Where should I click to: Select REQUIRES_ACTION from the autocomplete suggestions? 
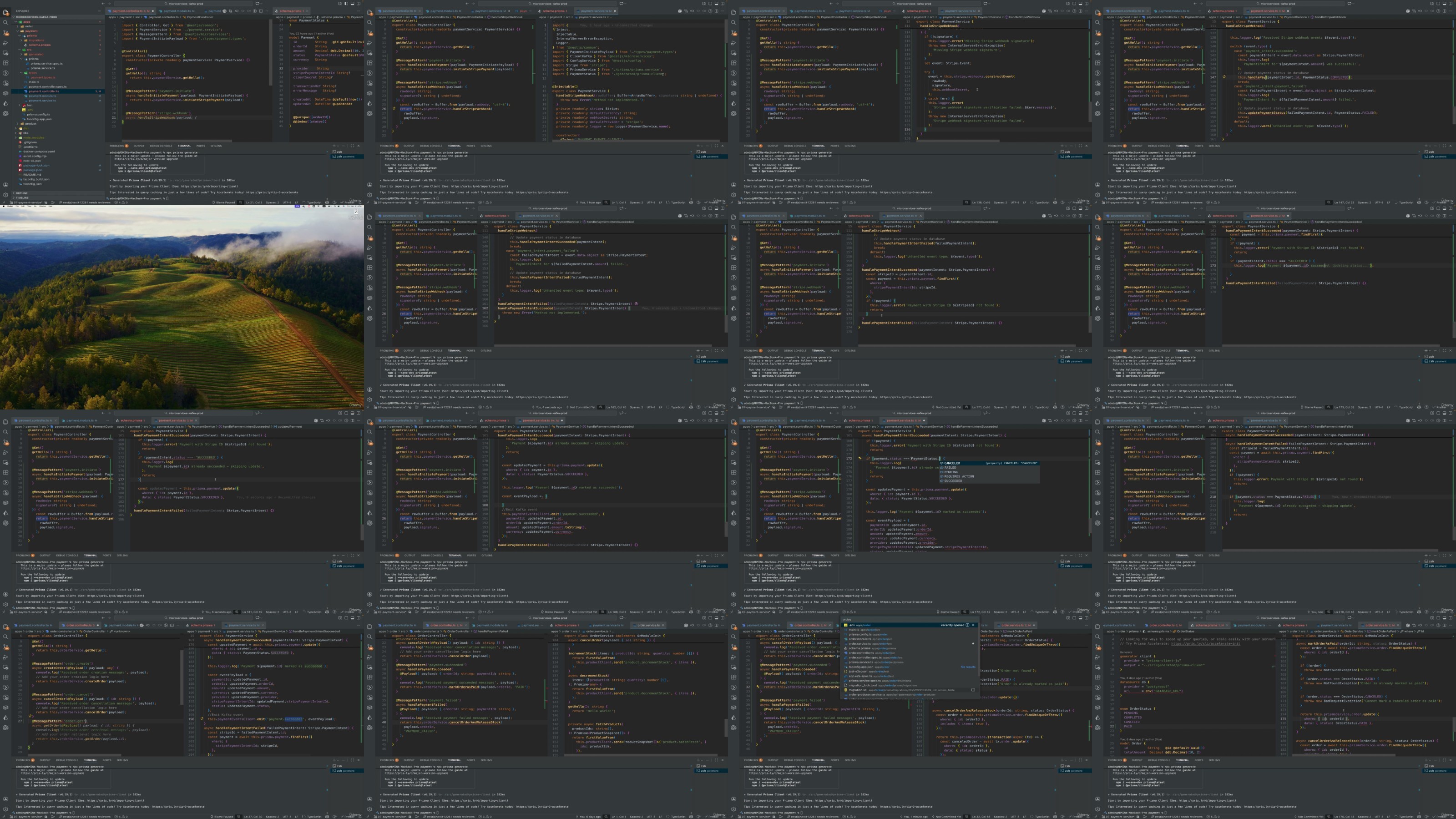point(959,476)
